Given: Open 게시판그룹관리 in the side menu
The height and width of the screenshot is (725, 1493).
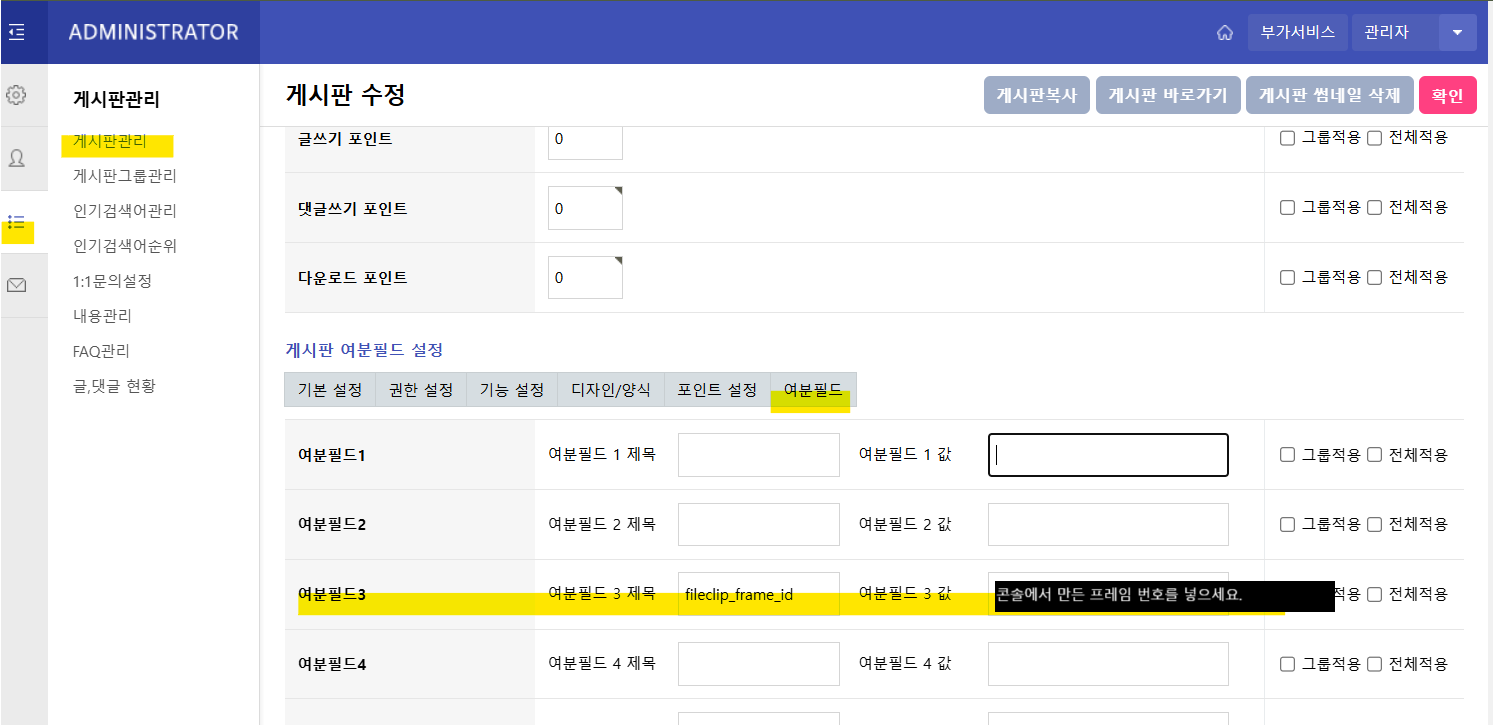Looking at the screenshot, I should 125,176.
